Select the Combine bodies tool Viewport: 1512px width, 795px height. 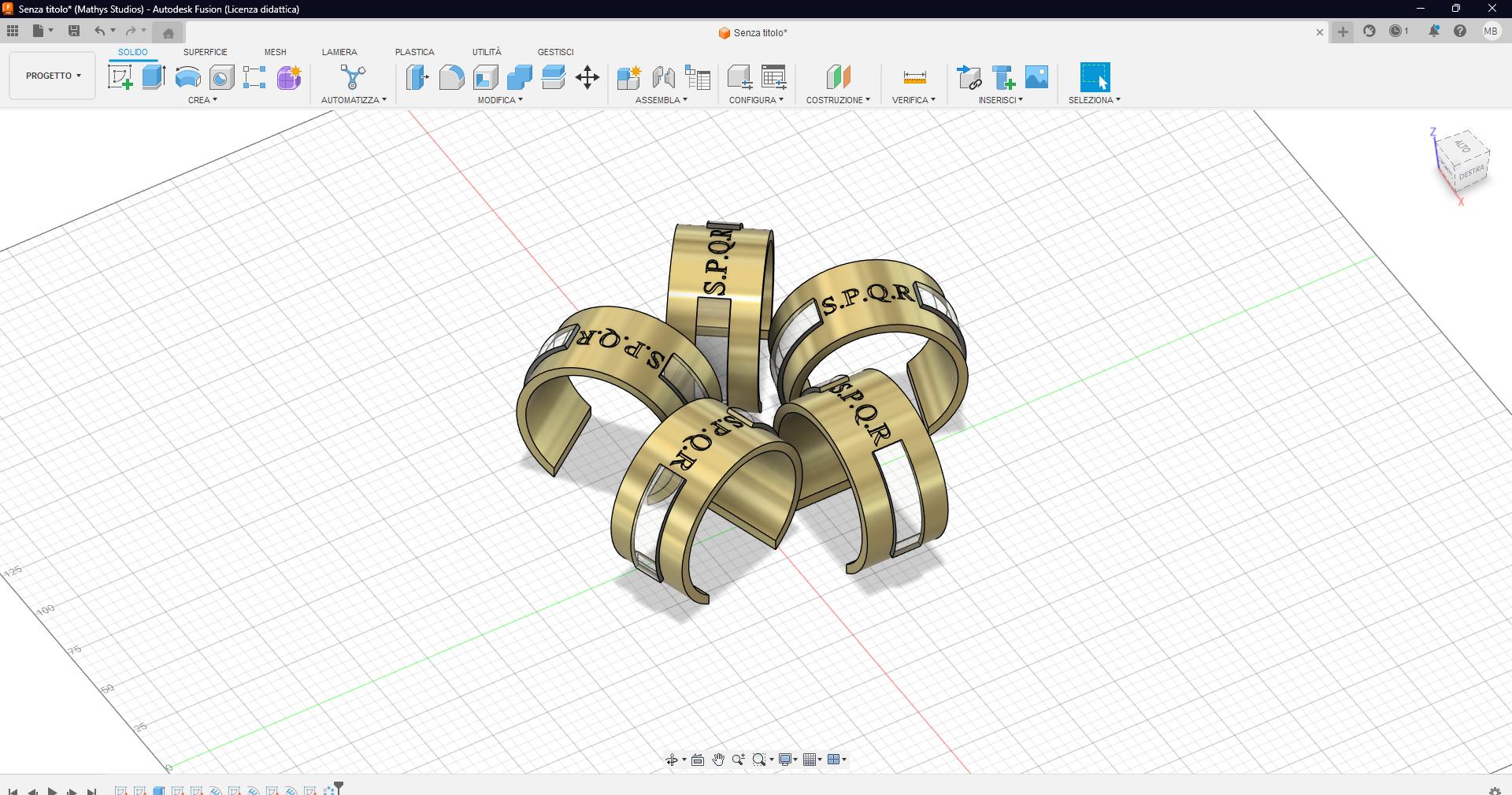520,77
